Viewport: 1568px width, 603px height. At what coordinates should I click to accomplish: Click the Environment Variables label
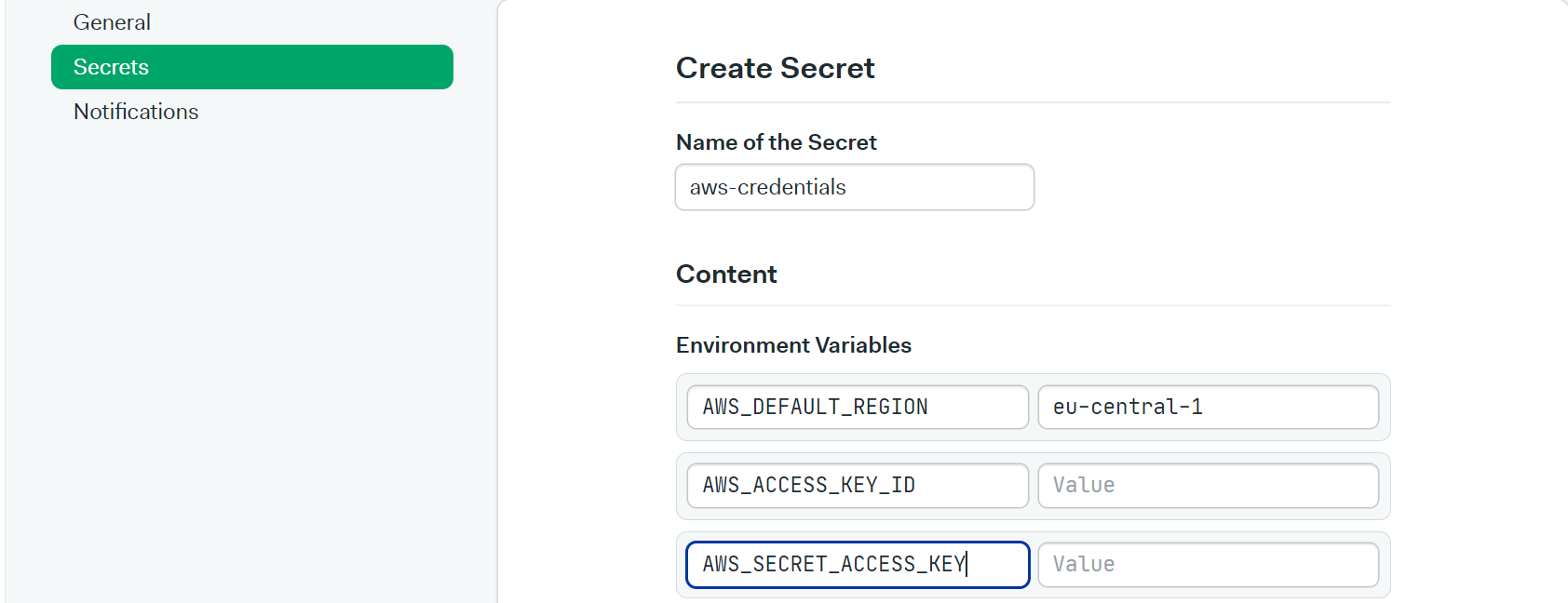(793, 345)
